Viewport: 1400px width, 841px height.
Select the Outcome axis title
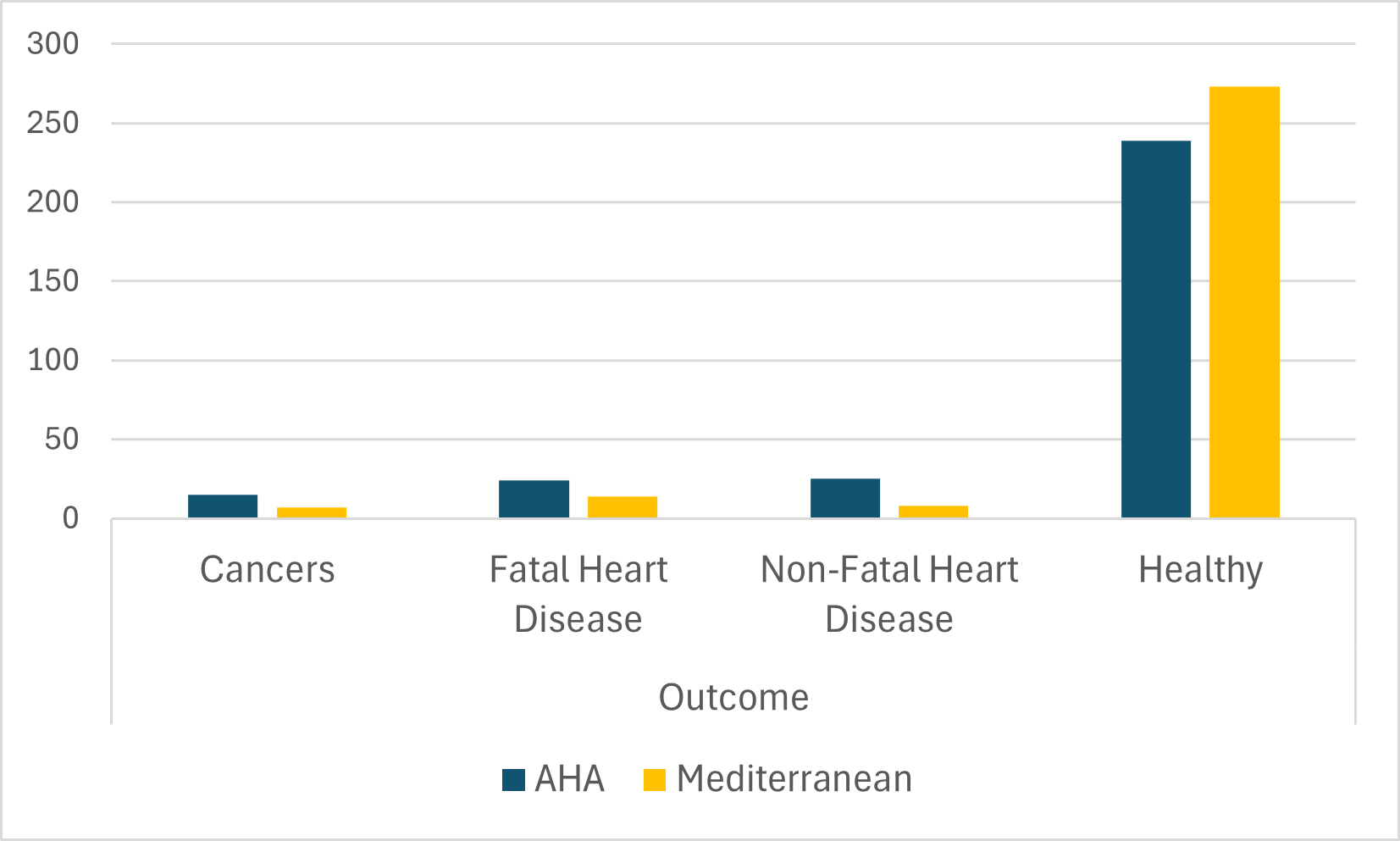tap(733, 698)
